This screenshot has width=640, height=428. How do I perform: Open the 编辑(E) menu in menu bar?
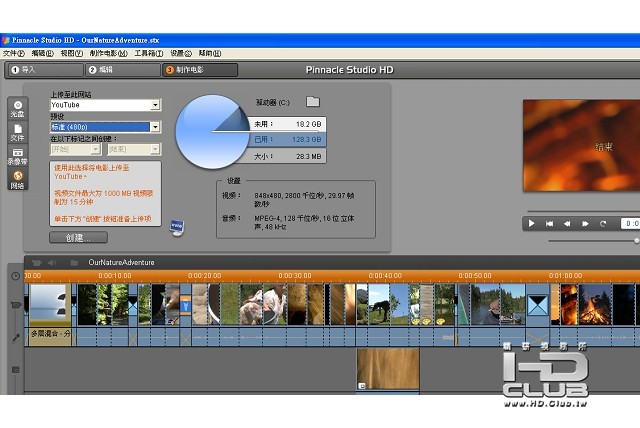click(x=42, y=53)
